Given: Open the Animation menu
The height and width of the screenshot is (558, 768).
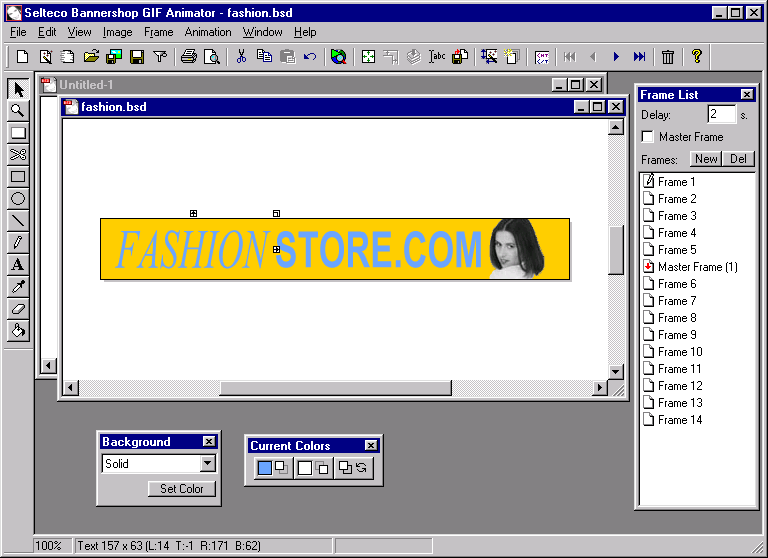Looking at the screenshot, I should (208, 32).
